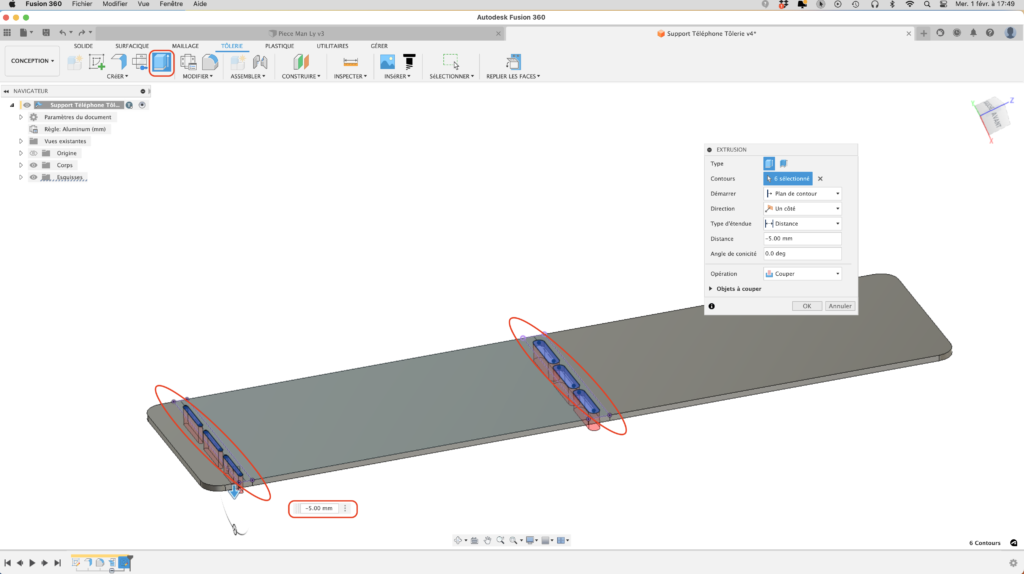Switch to the MAILLAGE tab

point(185,46)
